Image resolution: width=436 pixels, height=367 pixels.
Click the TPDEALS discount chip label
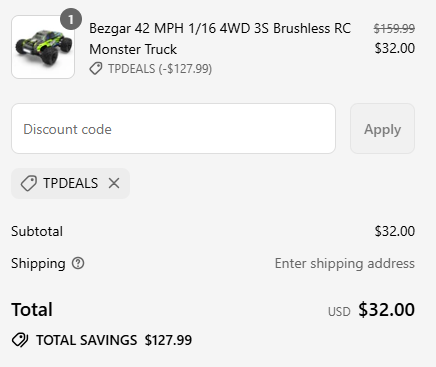pyautogui.click(x=71, y=183)
